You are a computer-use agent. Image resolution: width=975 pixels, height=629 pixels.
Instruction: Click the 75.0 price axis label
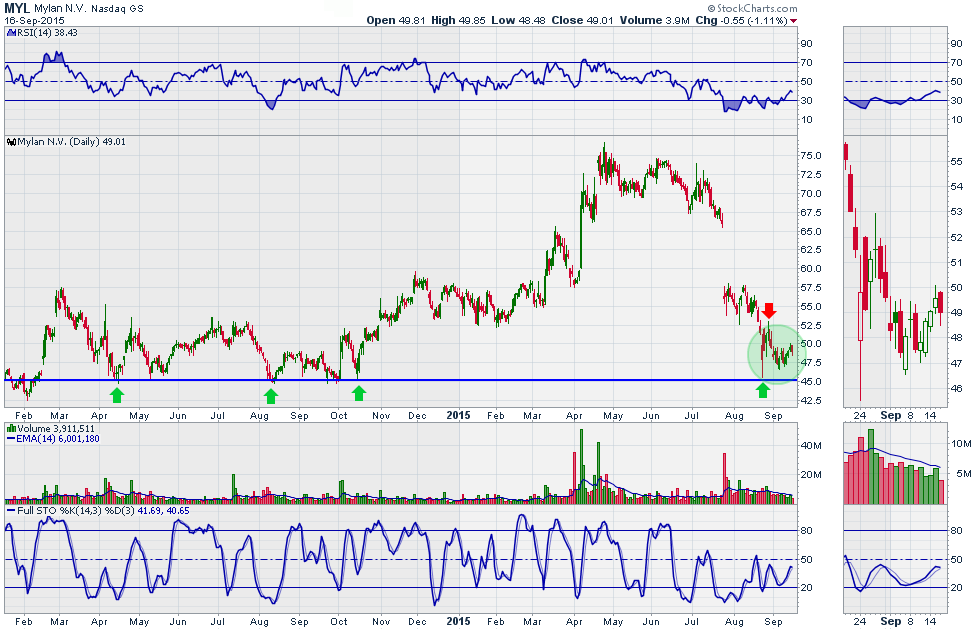tap(811, 155)
